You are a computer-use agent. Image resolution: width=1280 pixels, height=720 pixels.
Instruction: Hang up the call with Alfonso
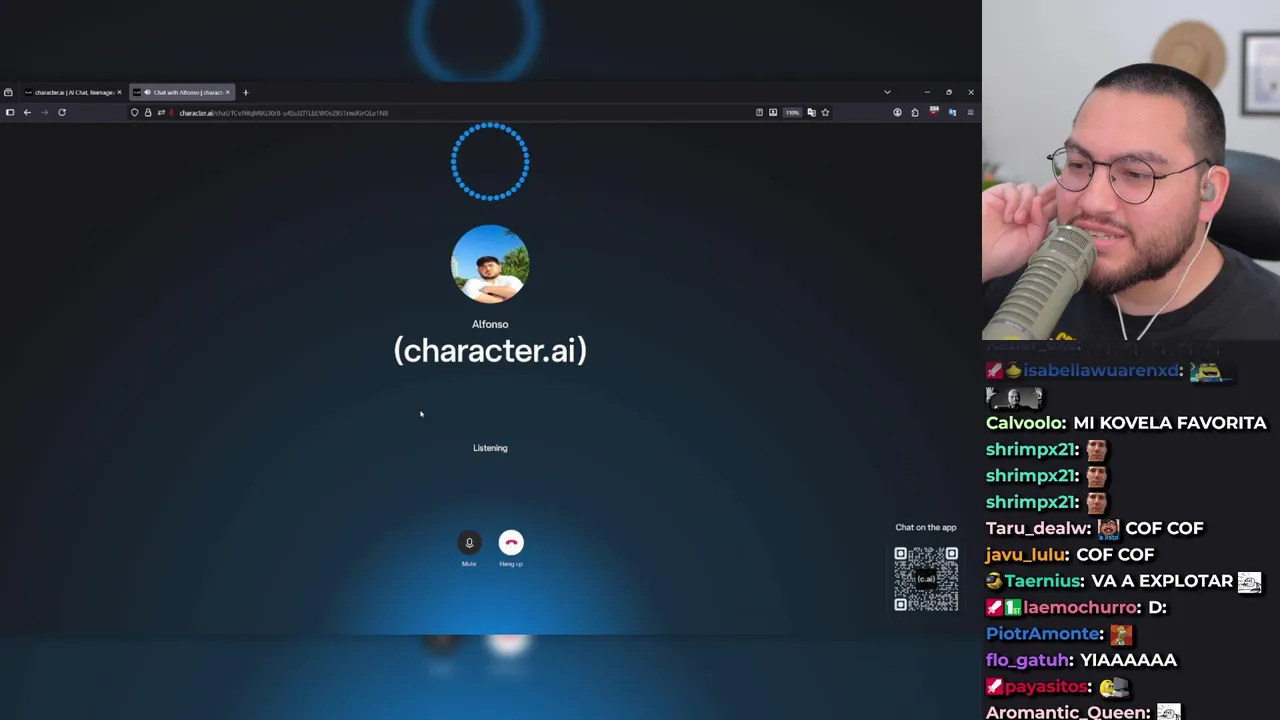[511, 542]
